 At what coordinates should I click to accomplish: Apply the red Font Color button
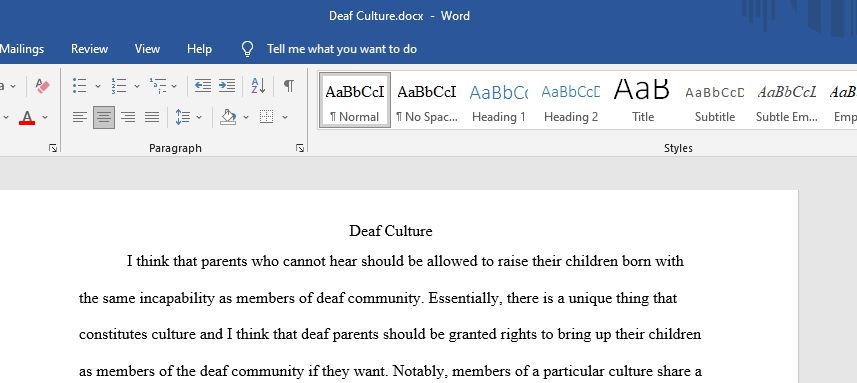click(27, 117)
